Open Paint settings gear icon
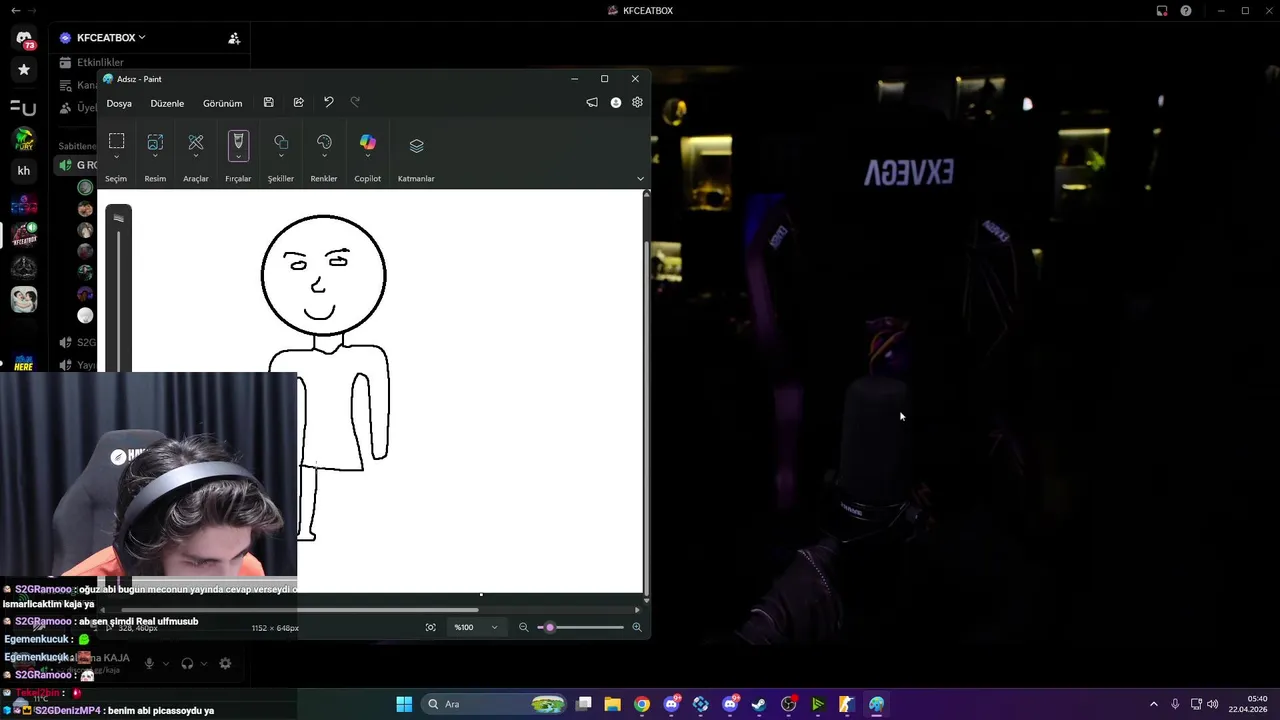Image resolution: width=1280 pixels, height=720 pixels. (x=637, y=103)
